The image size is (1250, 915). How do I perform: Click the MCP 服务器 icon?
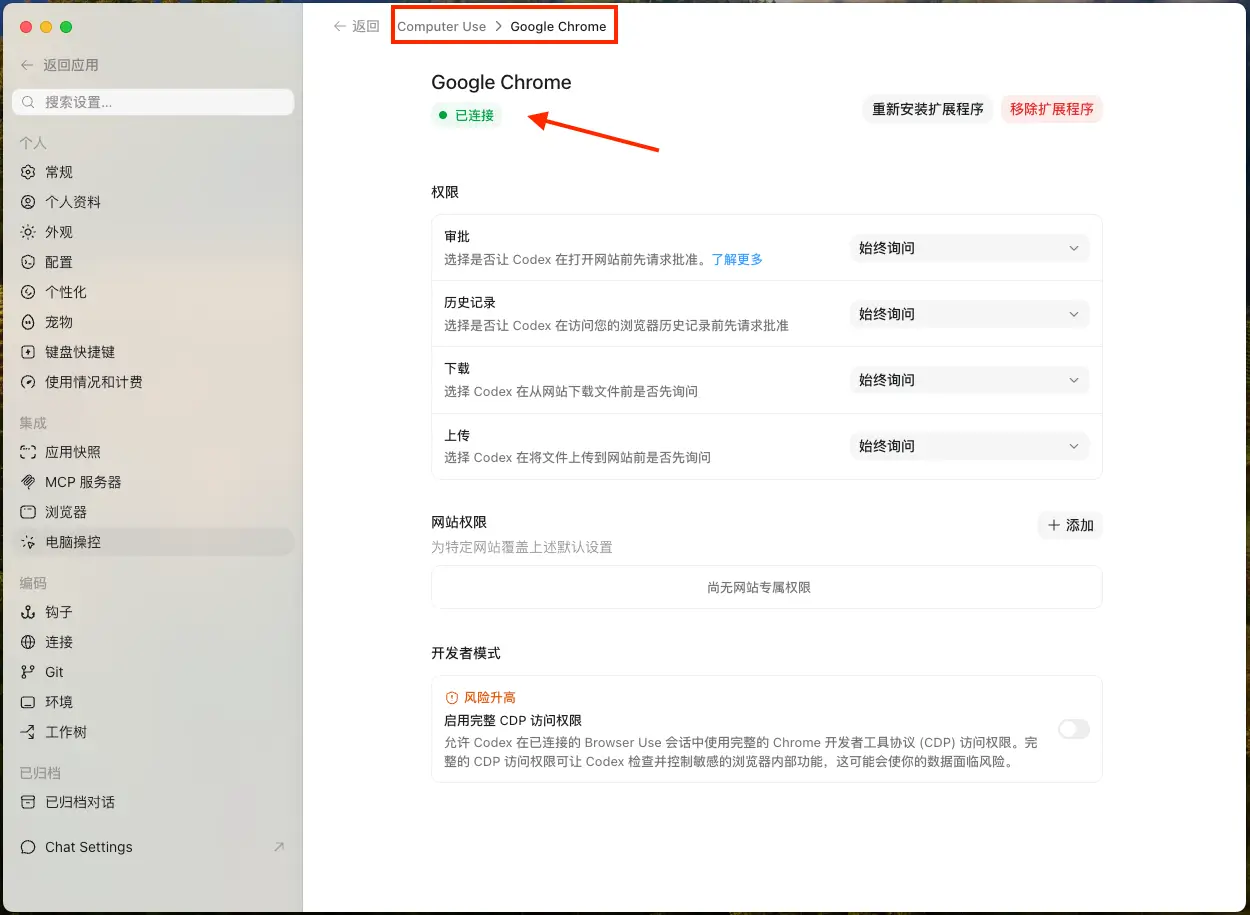point(28,482)
